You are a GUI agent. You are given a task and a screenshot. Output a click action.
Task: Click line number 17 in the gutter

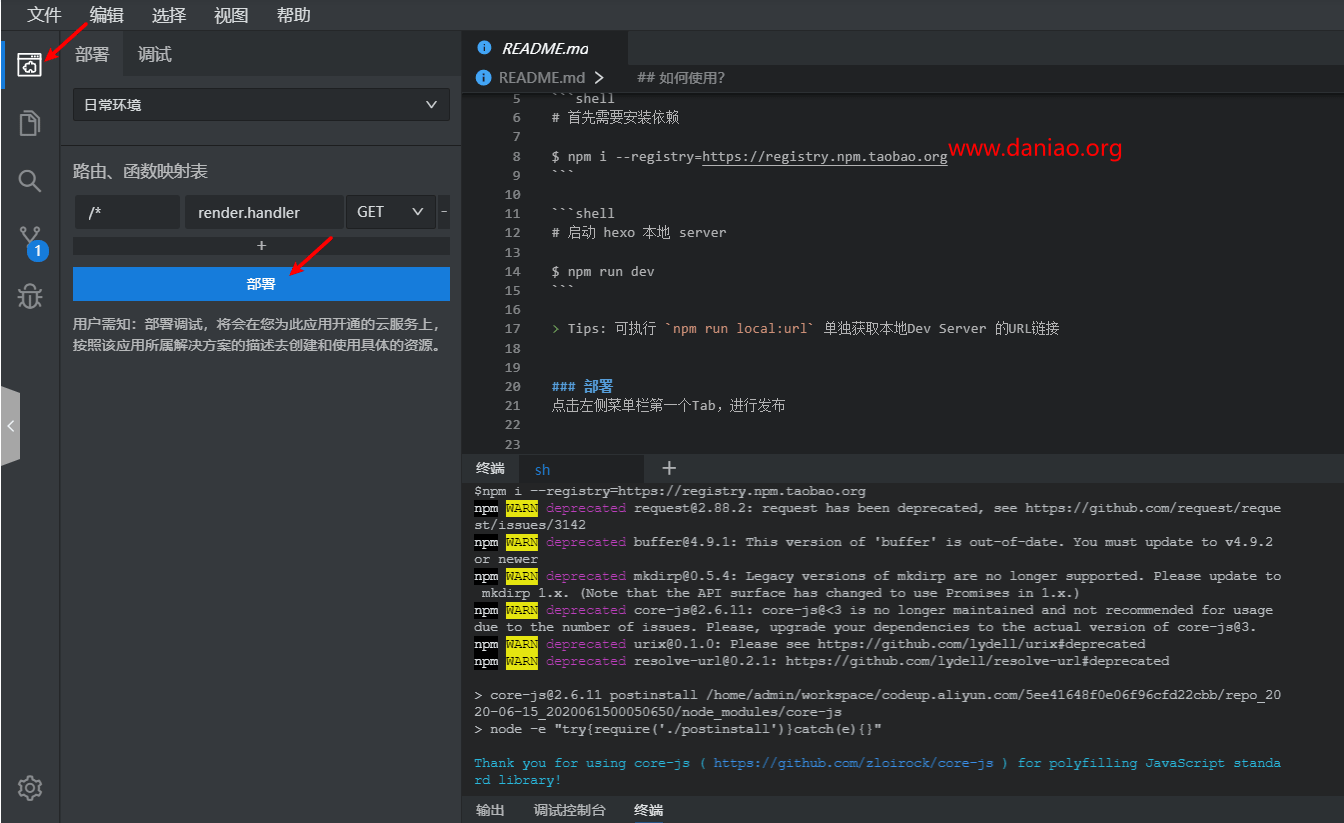point(512,328)
